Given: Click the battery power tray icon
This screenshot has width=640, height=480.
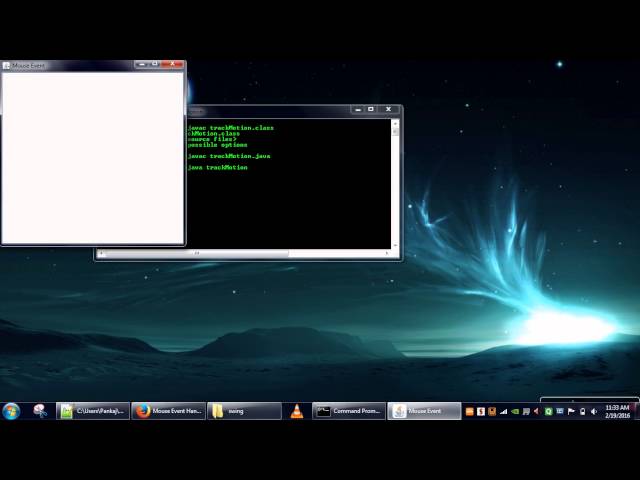Looking at the screenshot, I should pos(582,411).
